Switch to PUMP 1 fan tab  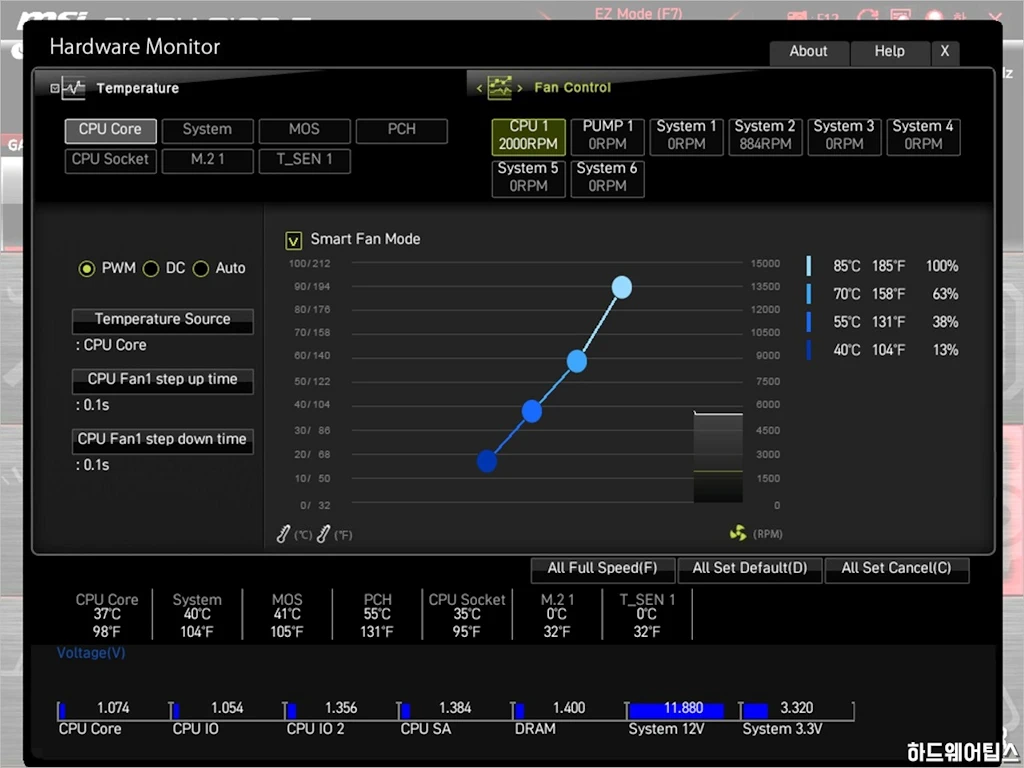point(607,136)
